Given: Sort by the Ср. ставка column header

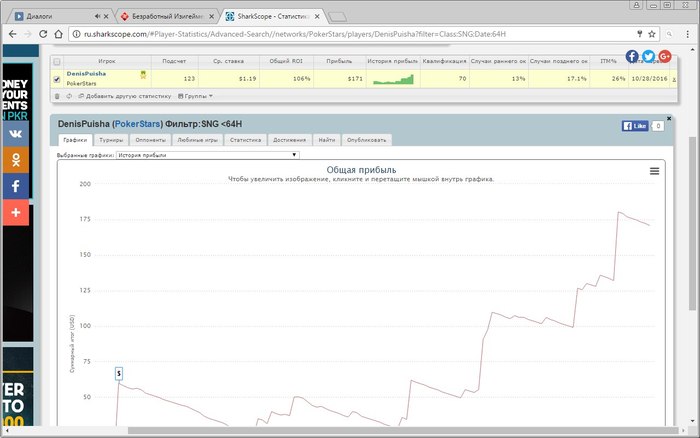Looking at the screenshot, I should click(229, 61).
